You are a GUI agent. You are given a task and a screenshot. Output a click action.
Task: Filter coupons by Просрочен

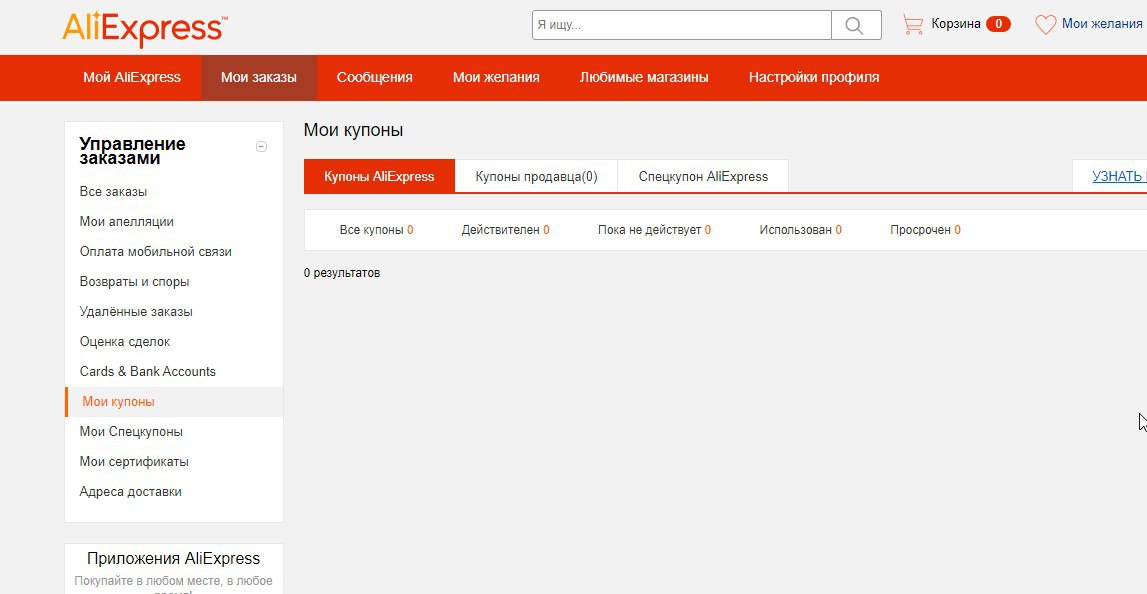click(x=925, y=230)
